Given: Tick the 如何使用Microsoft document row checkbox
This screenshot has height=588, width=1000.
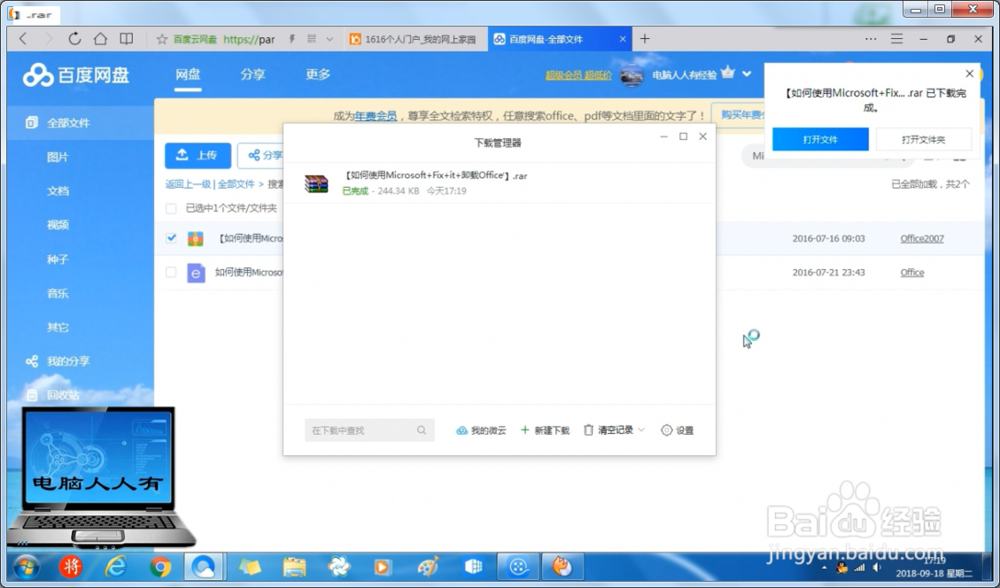Looking at the screenshot, I should (x=171, y=272).
